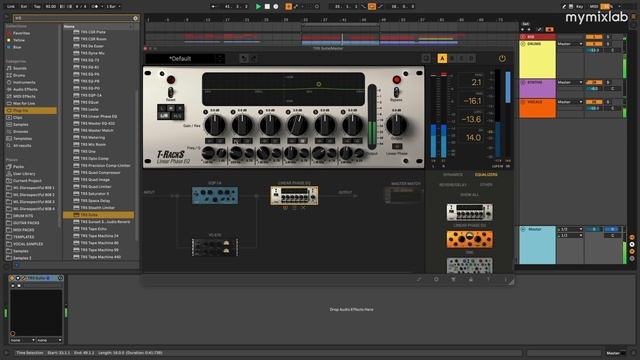Select TR5 Stealth Limiter in browser list

pyautogui.click(x=97, y=208)
